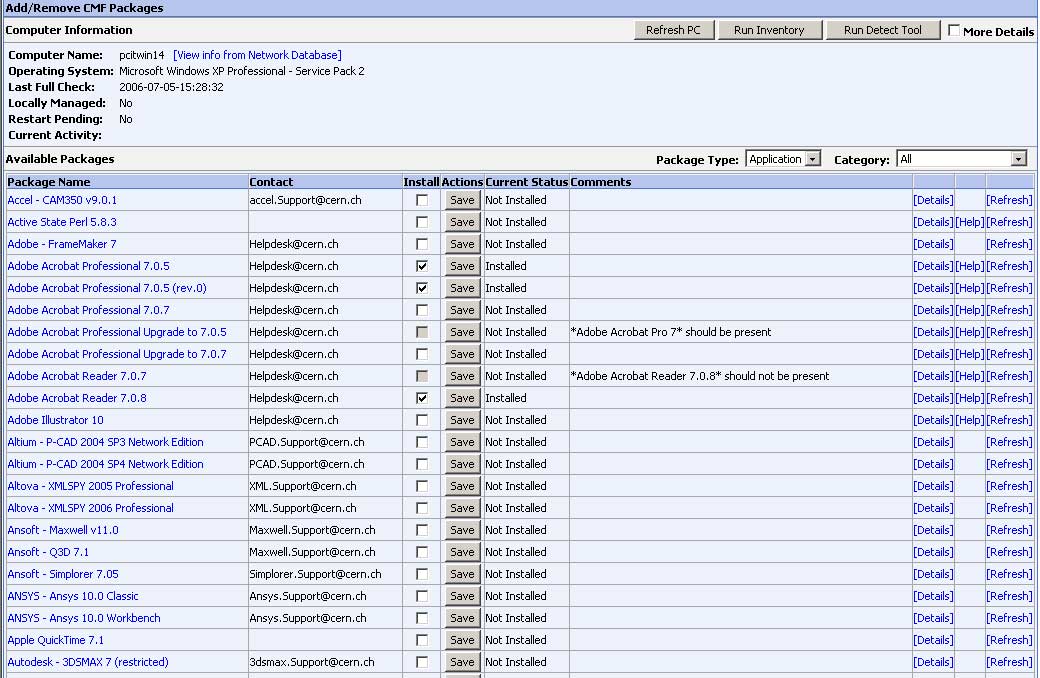The width and height of the screenshot is (1040, 678).
Task: Check install box for Apple QuickTime 7.1
Action: (422, 640)
